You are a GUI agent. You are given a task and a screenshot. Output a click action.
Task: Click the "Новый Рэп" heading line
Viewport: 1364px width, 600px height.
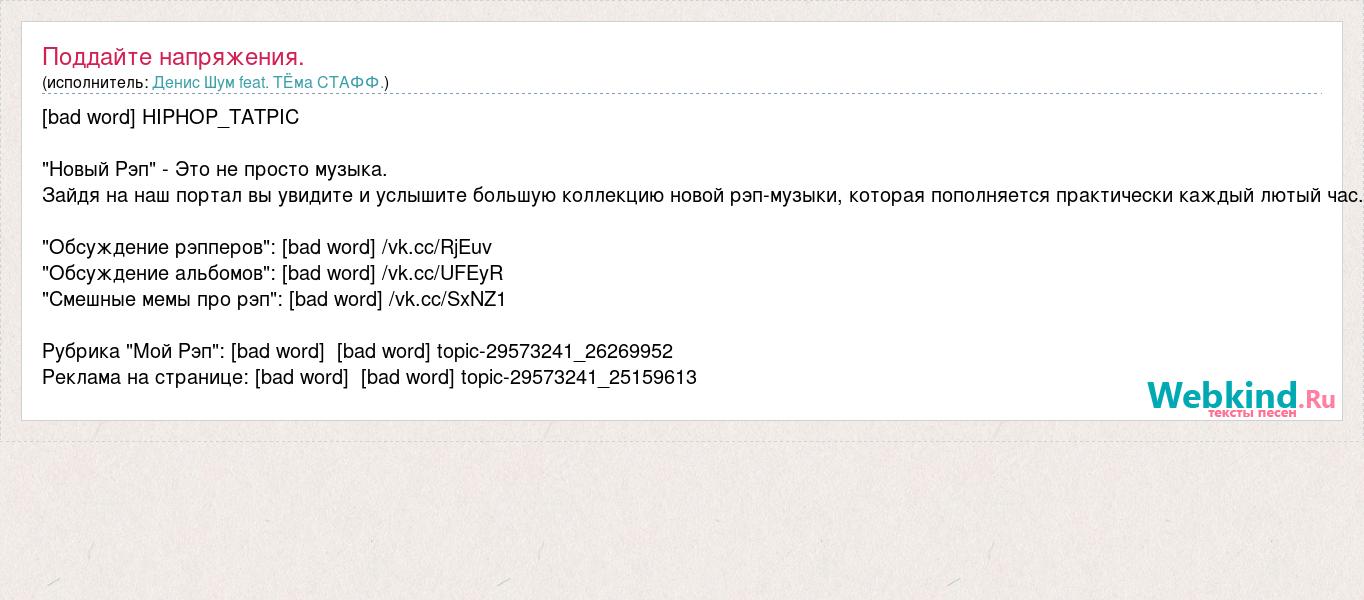click(x=215, y=169)
